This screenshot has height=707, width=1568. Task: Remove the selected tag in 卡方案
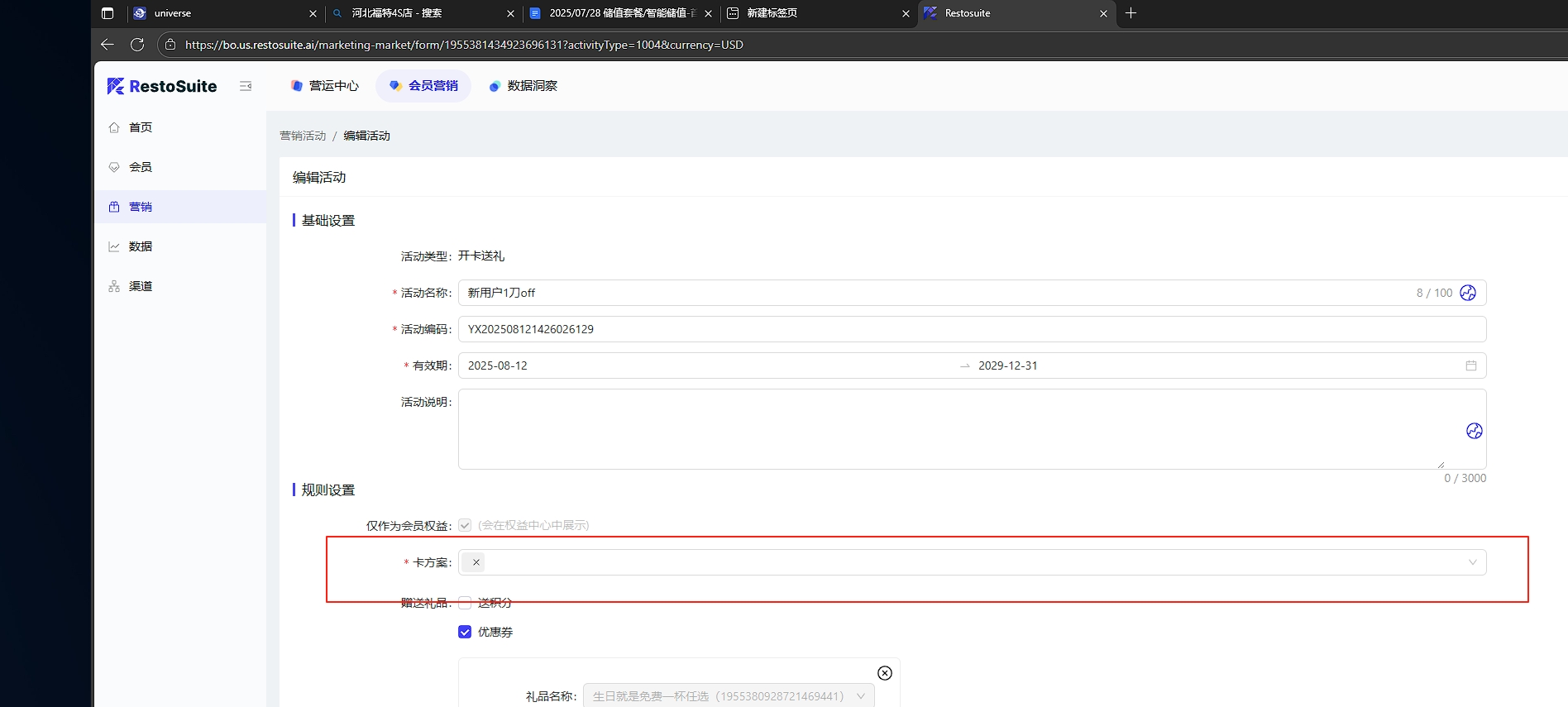[476, 562]
